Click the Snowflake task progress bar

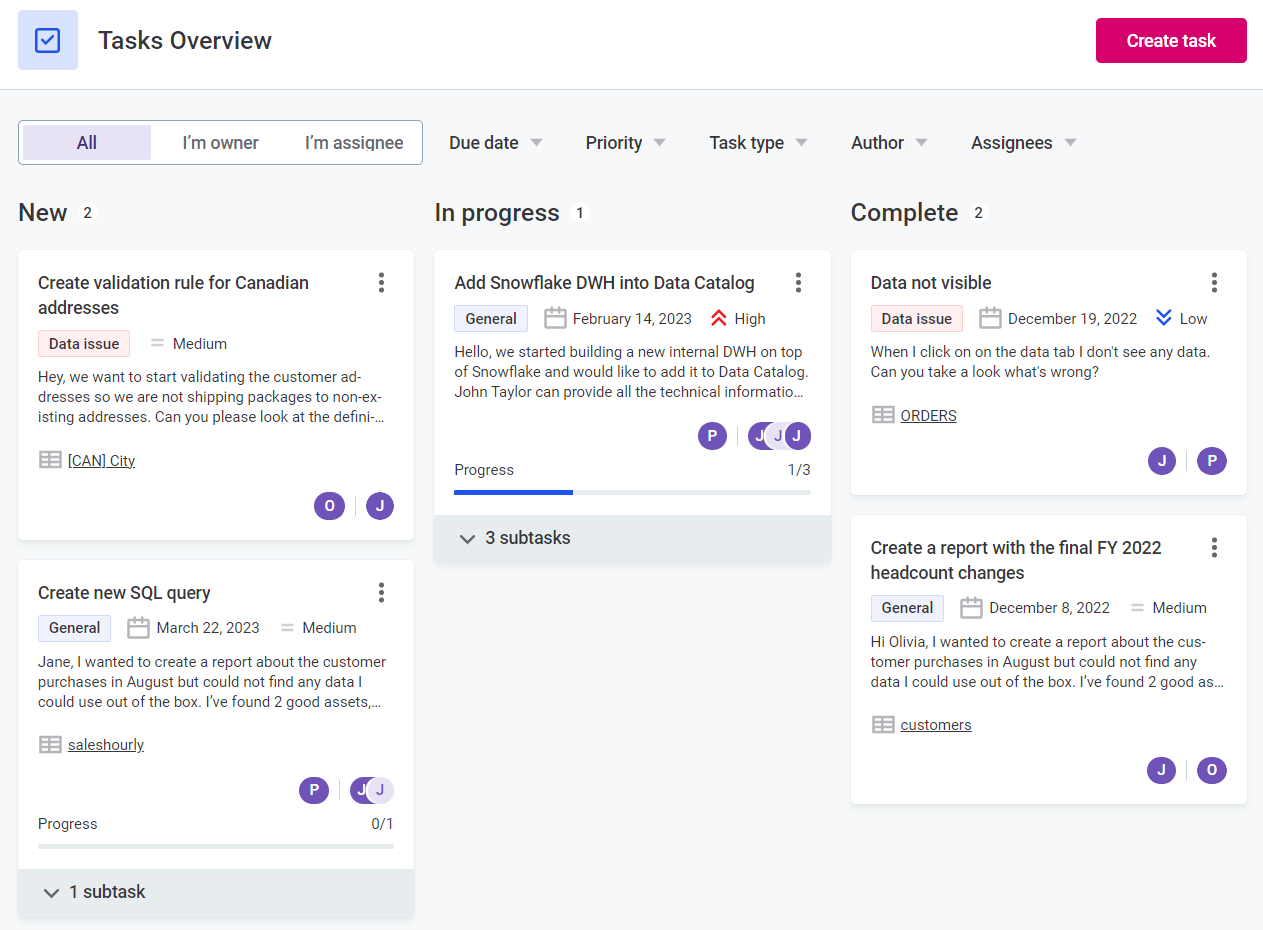coord(632,492)
